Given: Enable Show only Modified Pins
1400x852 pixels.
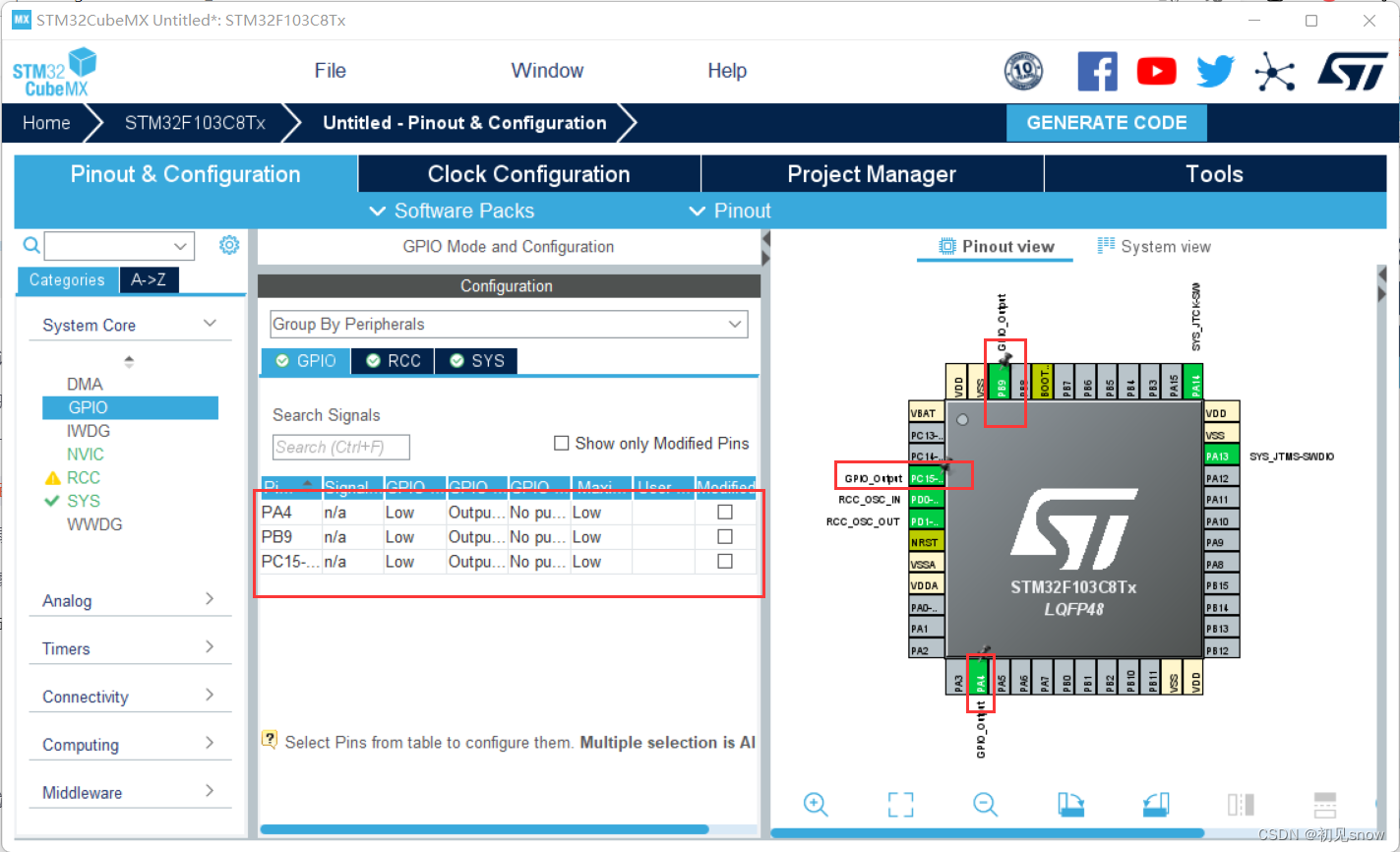Looking at the screenshot, I should (562, 444).
